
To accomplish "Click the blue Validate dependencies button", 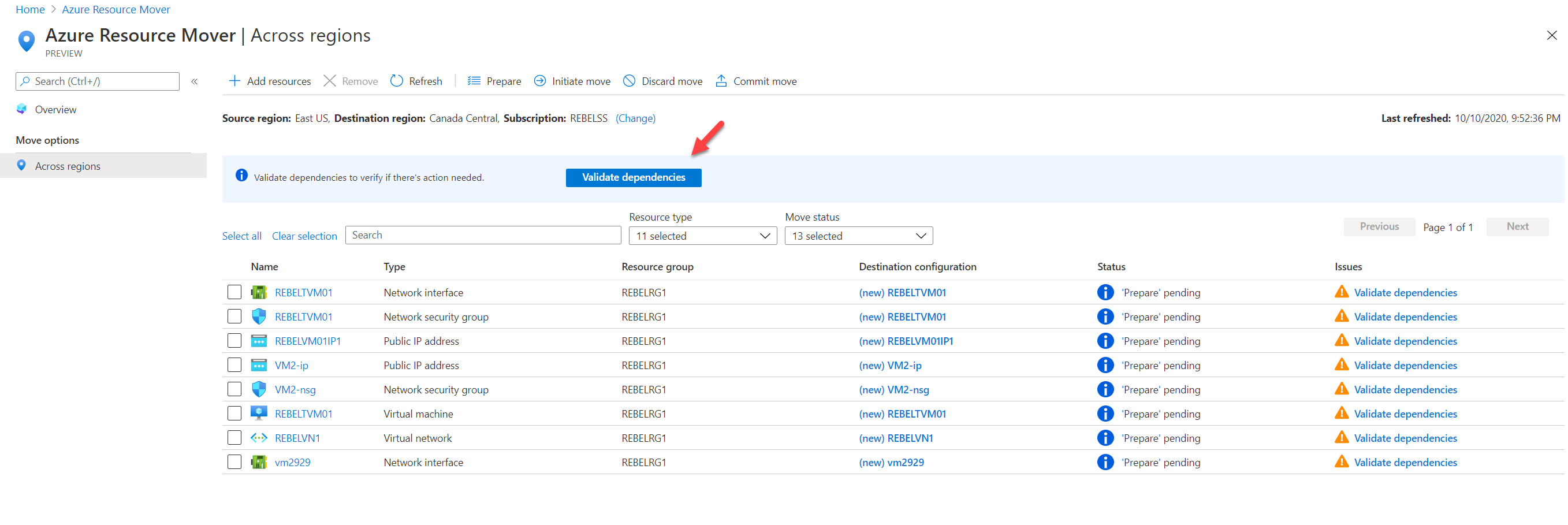I will pyautogui.click(x=633, y=177).
